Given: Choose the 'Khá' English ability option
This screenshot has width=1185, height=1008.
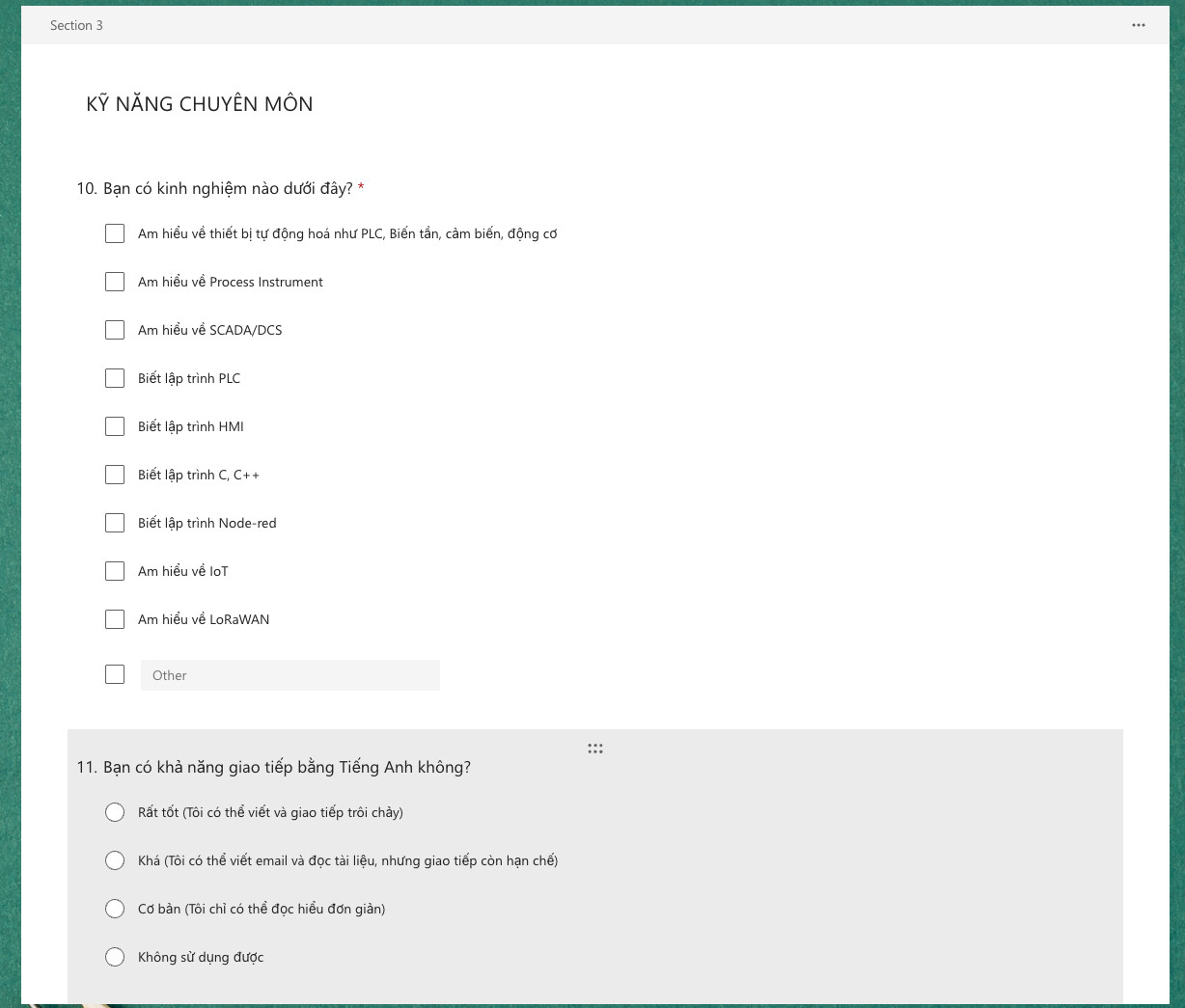Looking at the screenshot, I should 115,860.
